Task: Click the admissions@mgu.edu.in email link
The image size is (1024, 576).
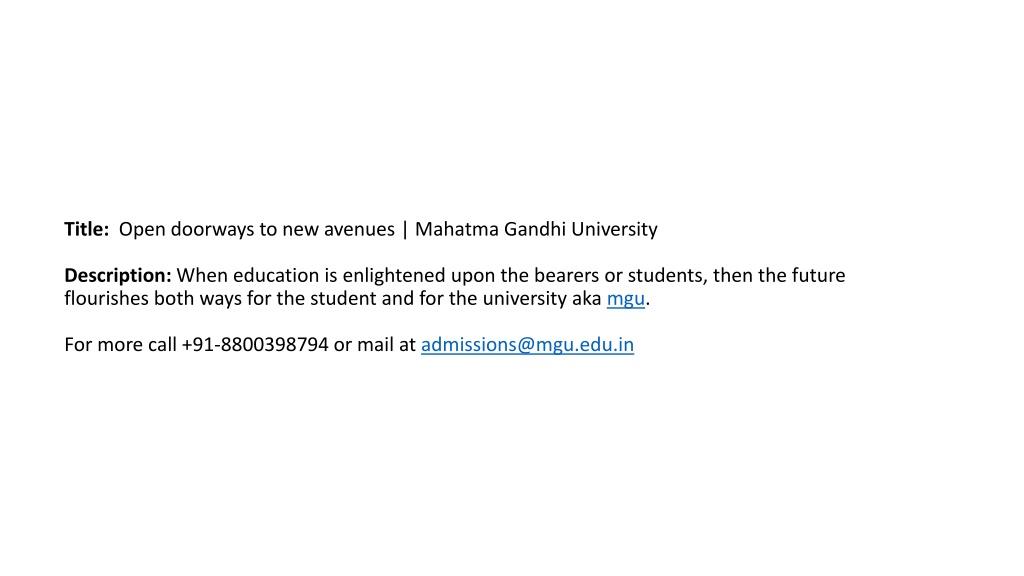Action: click(527, 345)
